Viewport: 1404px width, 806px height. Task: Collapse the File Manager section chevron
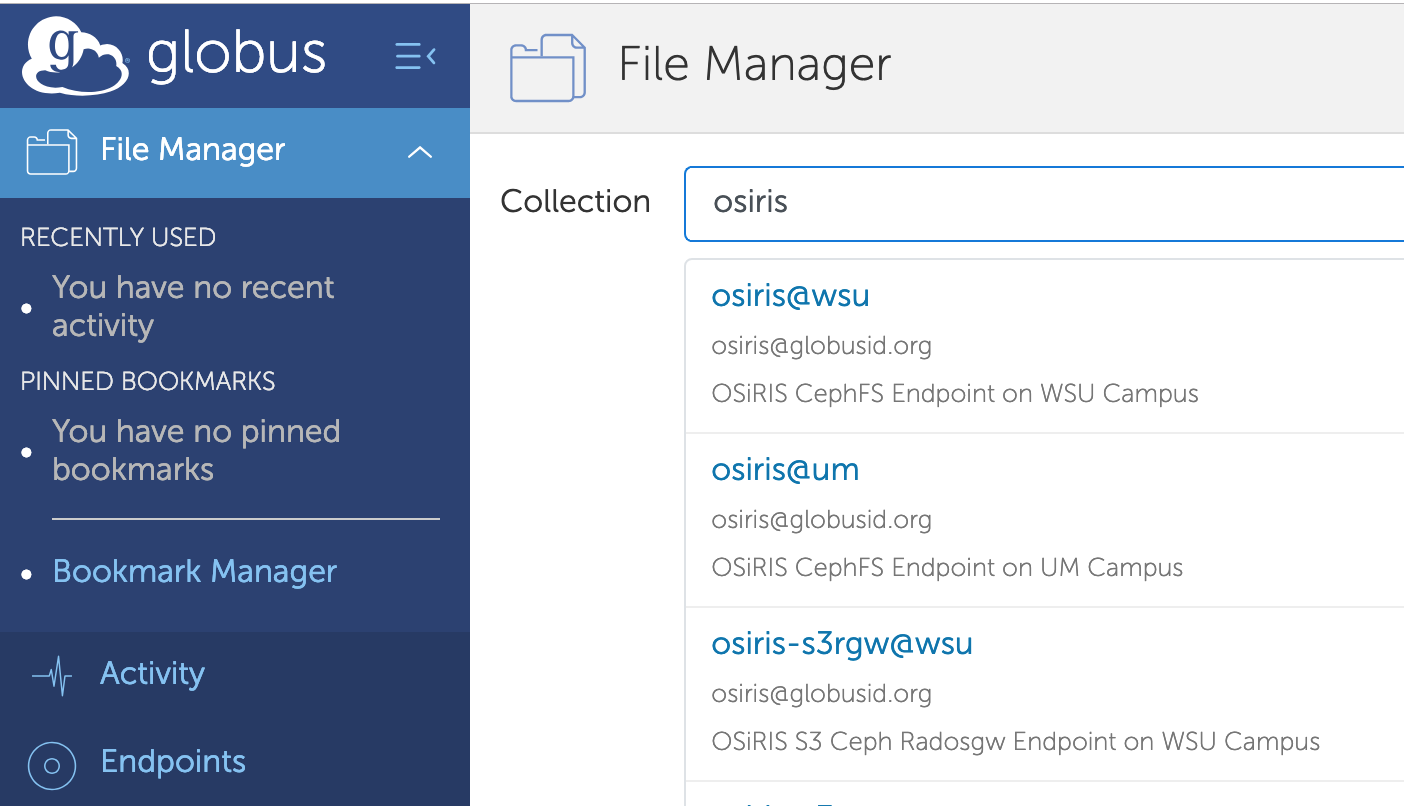click(x=420, y=153)
